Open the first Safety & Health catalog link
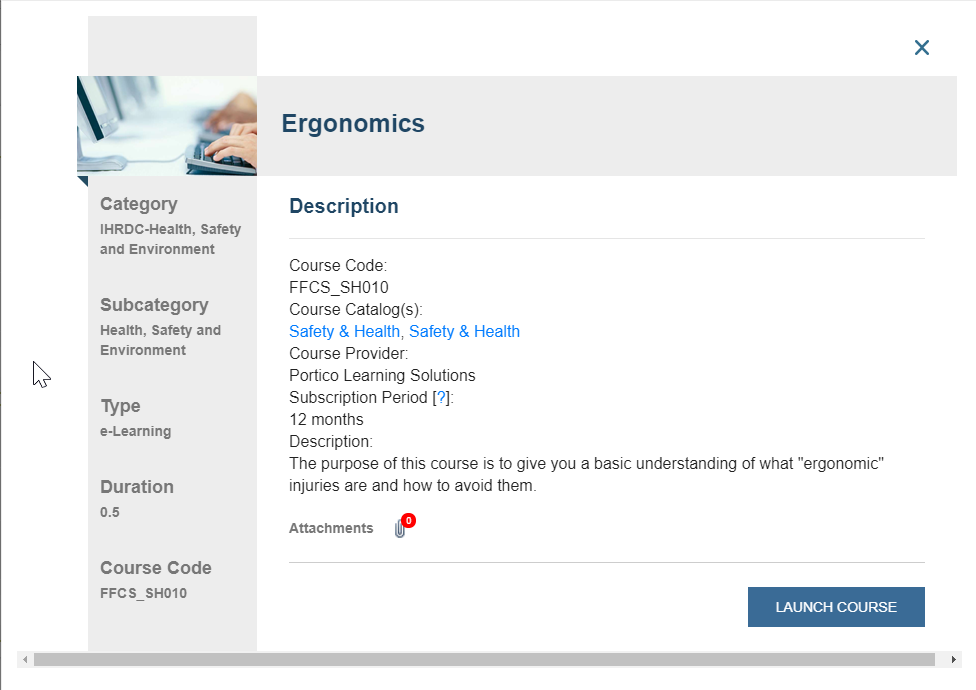 (x=344, y=332)
